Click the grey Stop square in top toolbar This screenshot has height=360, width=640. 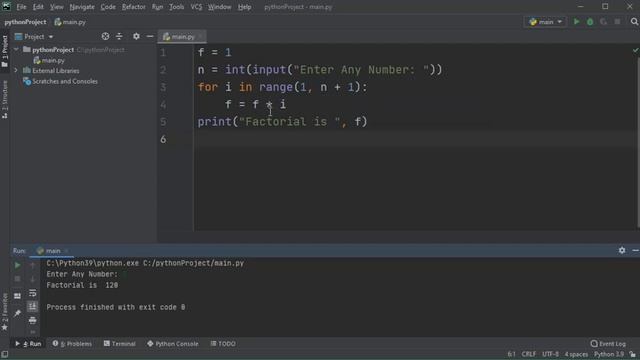tap(617, 22)
